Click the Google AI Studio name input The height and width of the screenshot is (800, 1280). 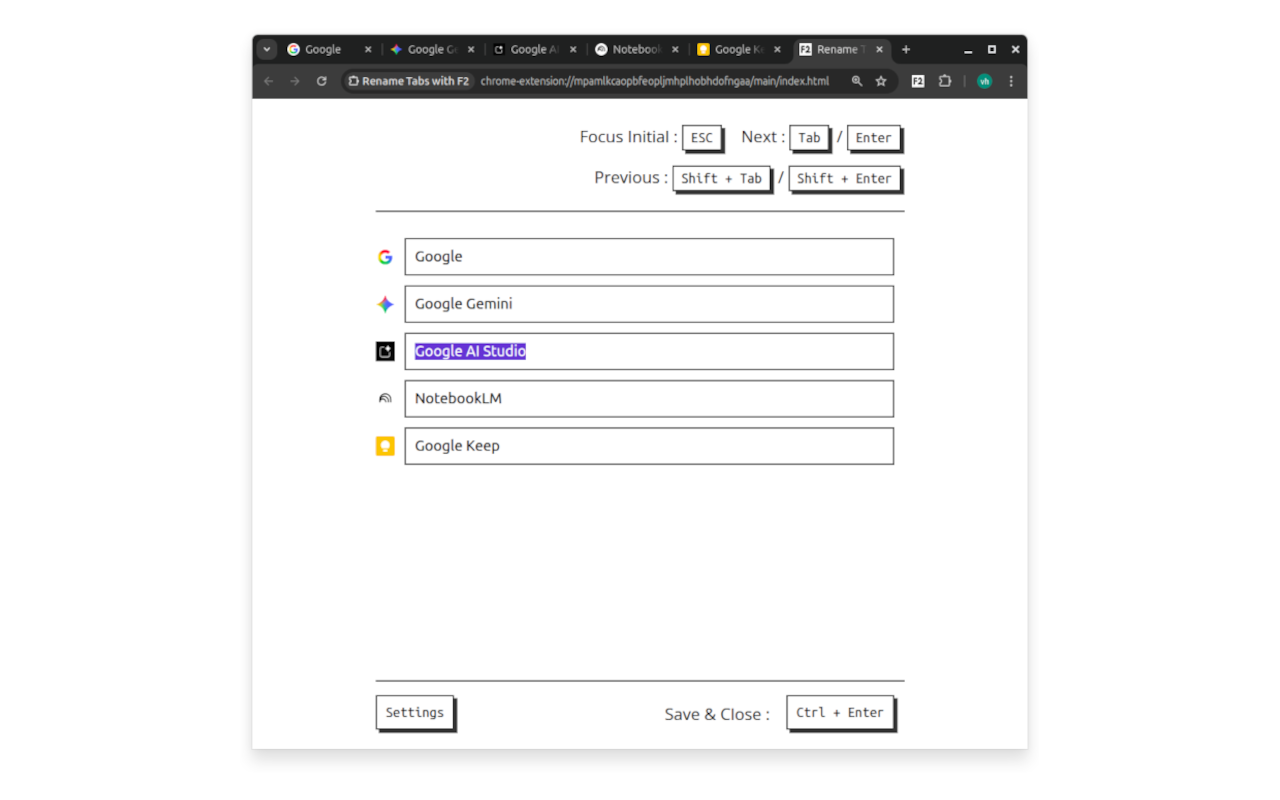[649, 351]
